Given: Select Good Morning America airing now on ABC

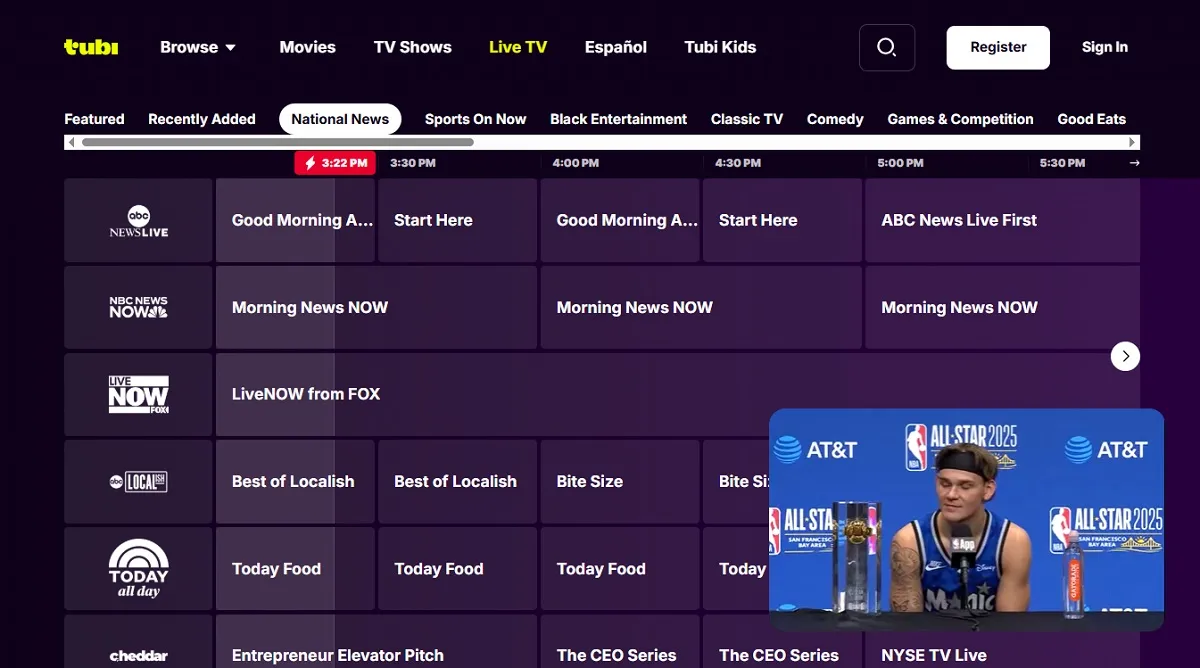Looking at the screenshot, I should coord(295,220).
